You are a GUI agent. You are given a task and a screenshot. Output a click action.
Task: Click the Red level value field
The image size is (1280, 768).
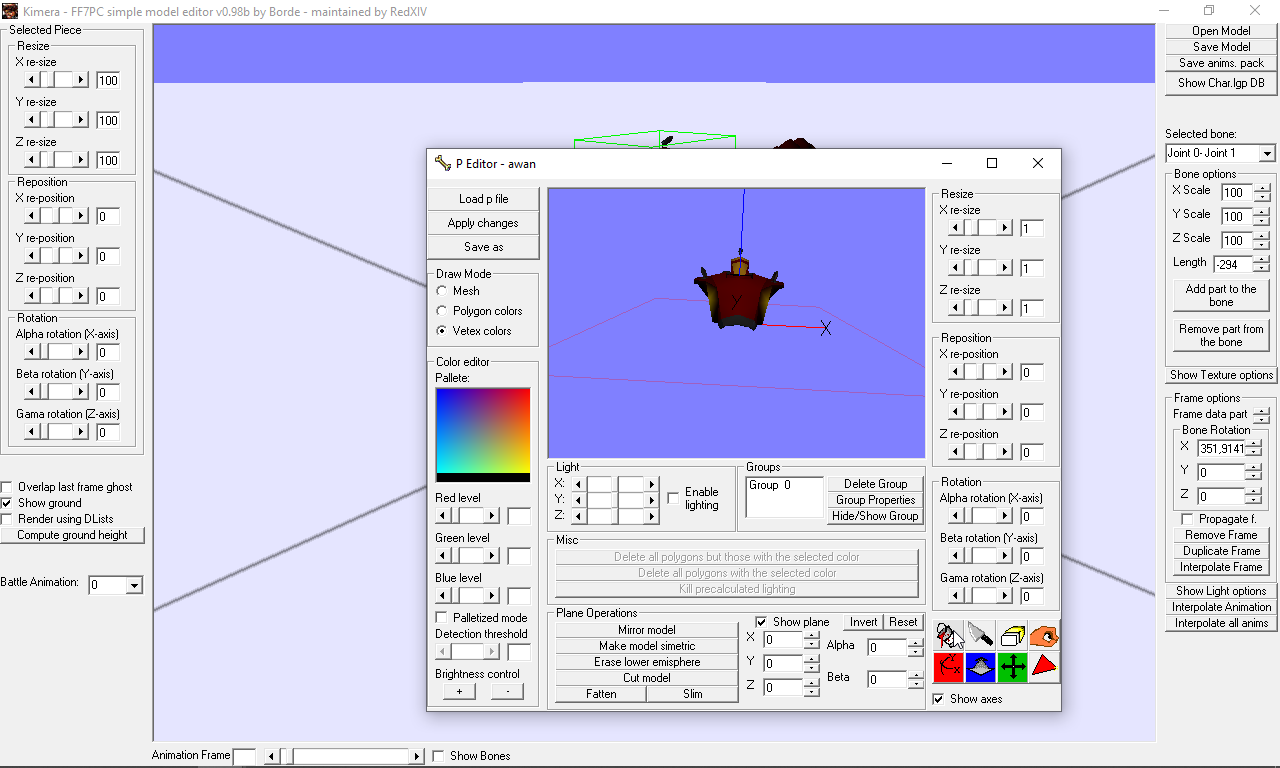[519, 516]
